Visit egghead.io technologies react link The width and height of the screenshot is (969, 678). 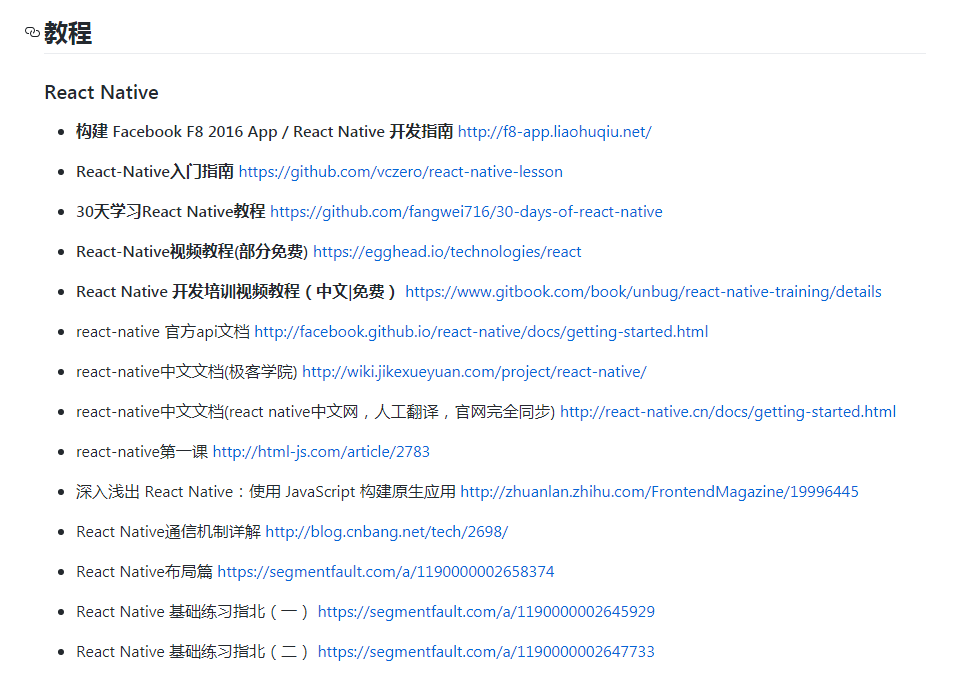pos(447,252)
